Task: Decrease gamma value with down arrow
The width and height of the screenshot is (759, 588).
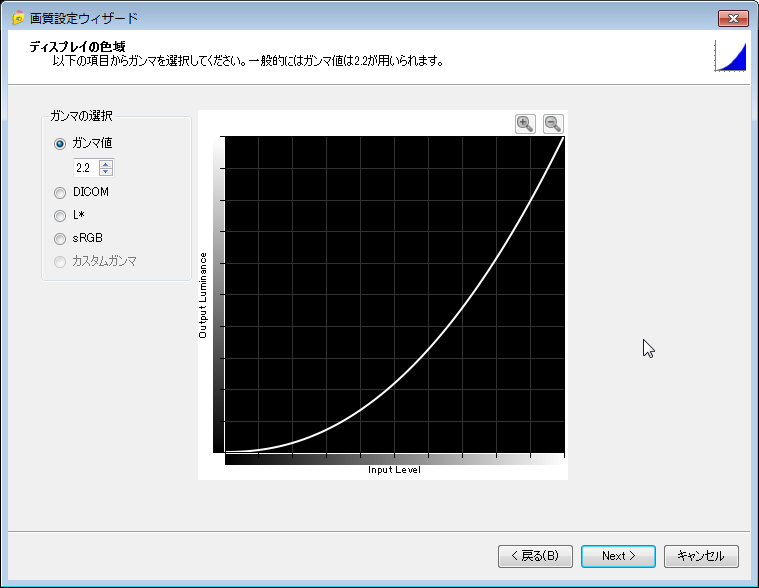Action: pos(106,172)
